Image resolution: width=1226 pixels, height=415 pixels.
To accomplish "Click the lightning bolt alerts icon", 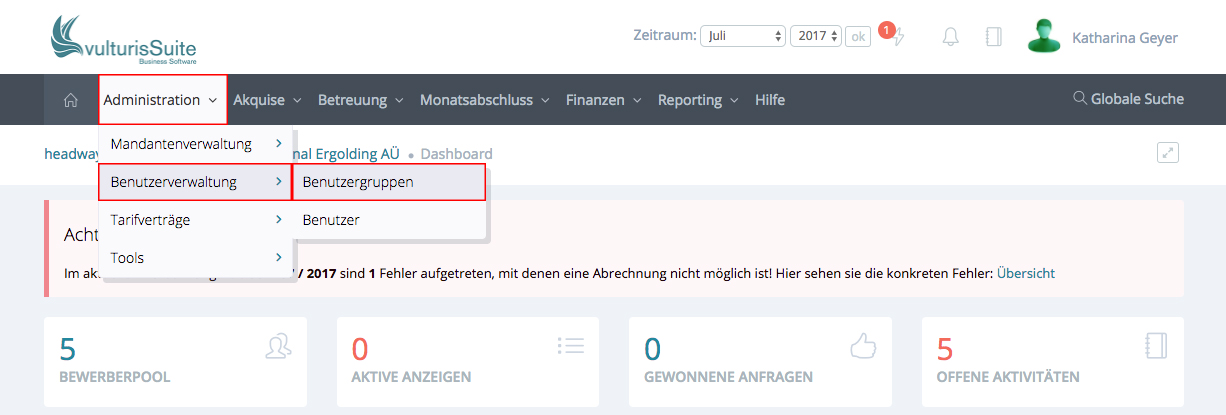I will pos(898,37).
